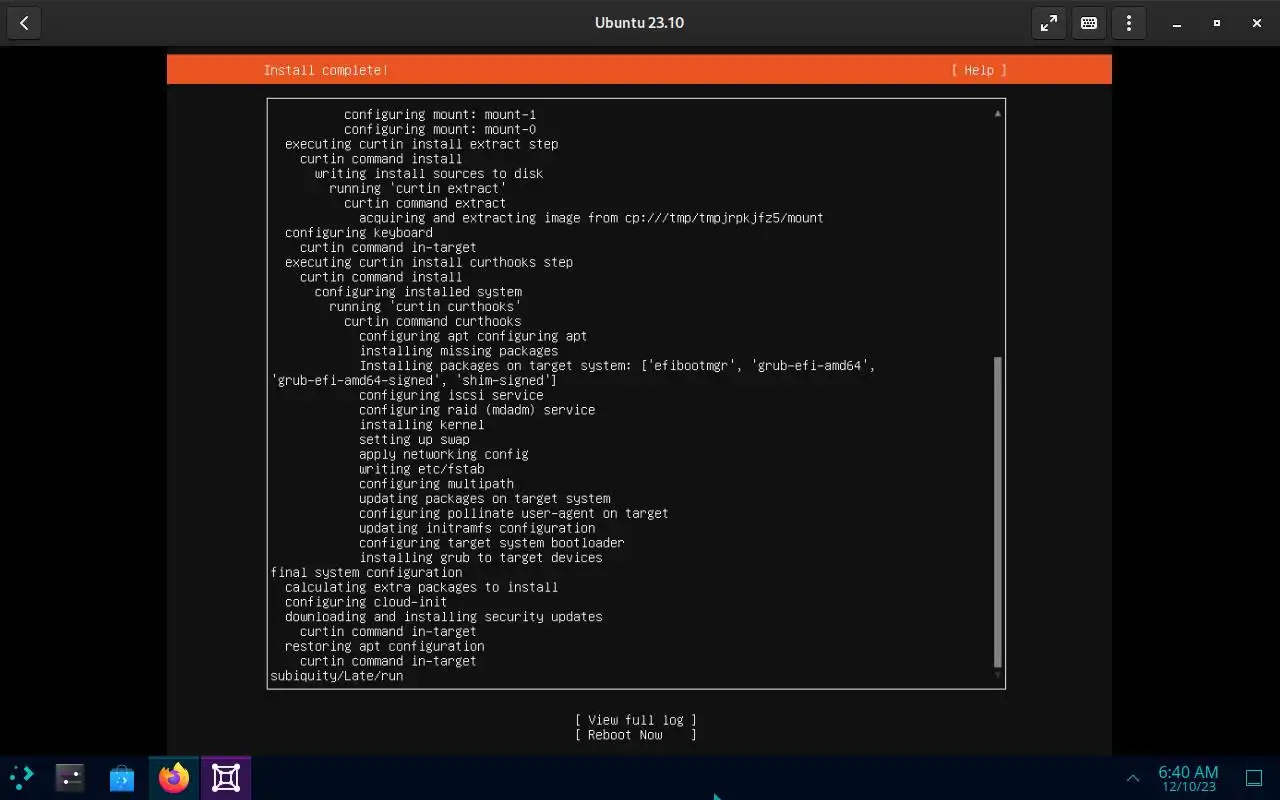Close the Ubuntu 23.10 window
The image size is (1280, 800).
(x=1257, y=23)
